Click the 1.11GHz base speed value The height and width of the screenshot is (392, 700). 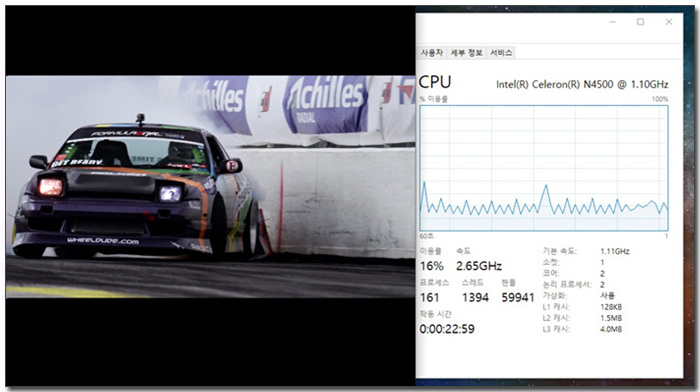tap(615, 251)
